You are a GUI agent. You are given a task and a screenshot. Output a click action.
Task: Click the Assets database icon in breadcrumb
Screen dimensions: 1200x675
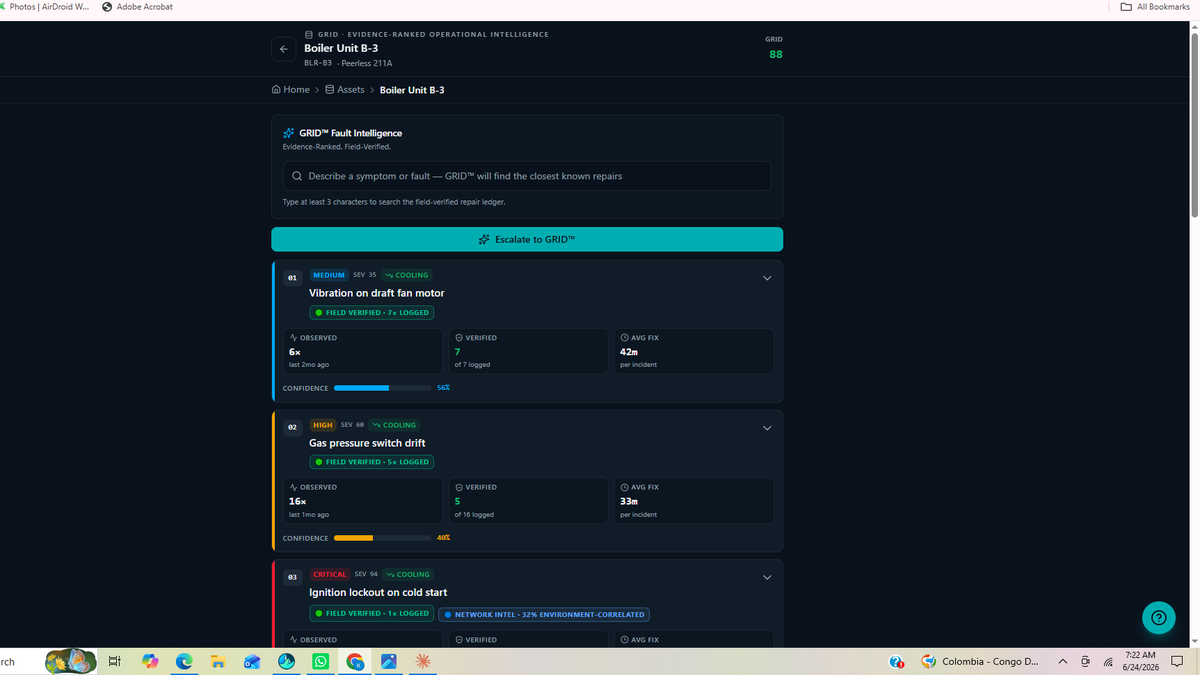point(329,90)
